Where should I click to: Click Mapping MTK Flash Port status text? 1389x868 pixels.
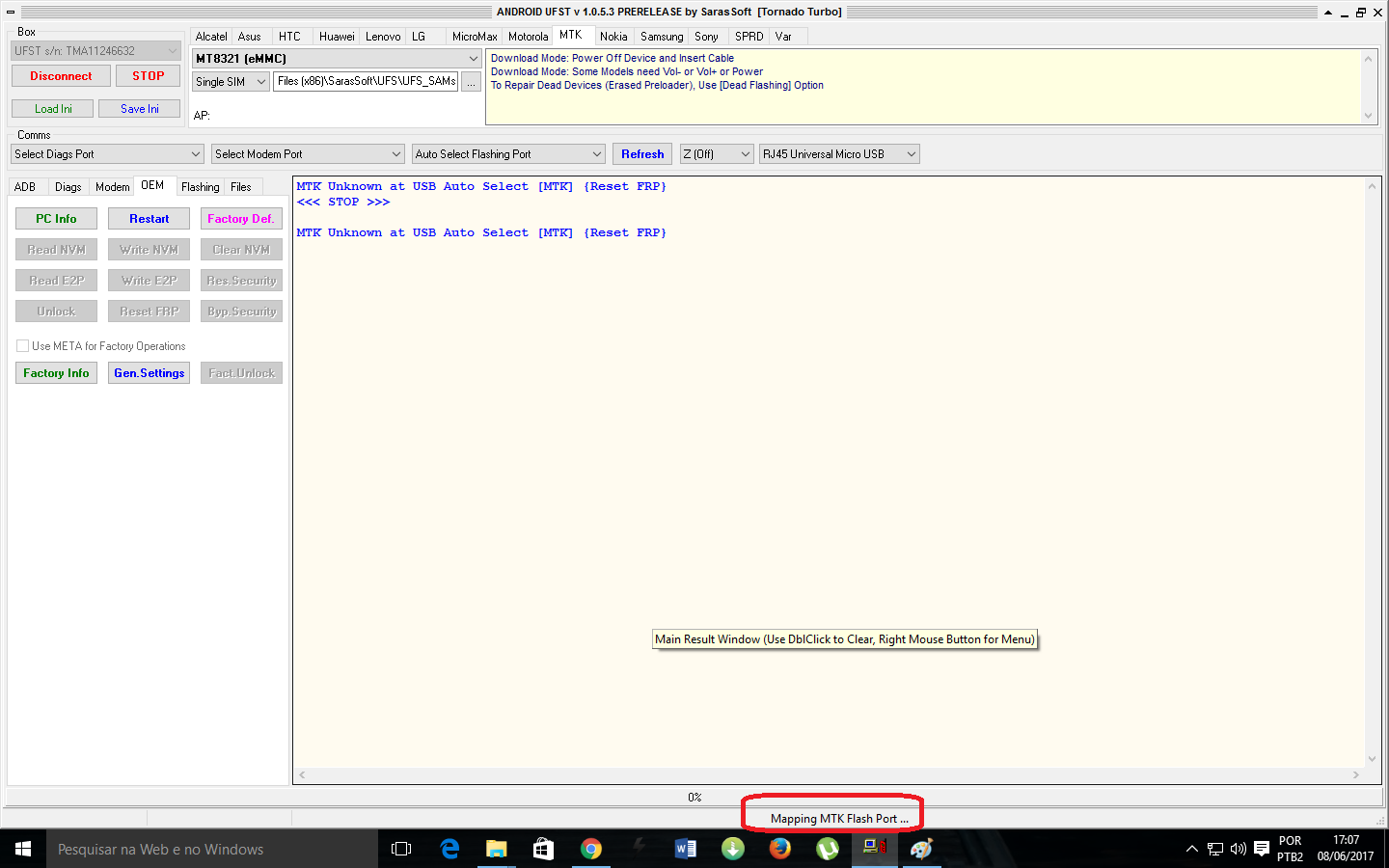pyautogui.click(x=839, y=819)
